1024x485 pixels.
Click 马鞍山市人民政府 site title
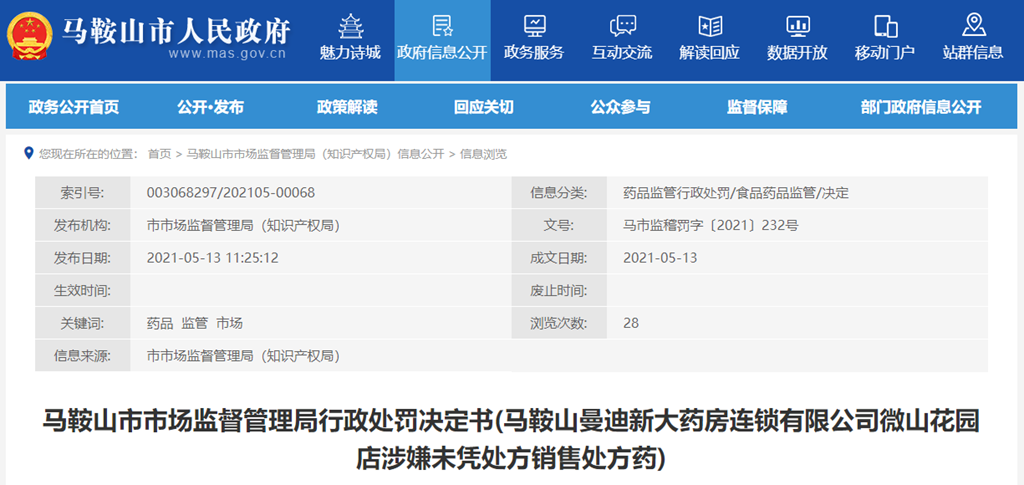tap(176, 30)
